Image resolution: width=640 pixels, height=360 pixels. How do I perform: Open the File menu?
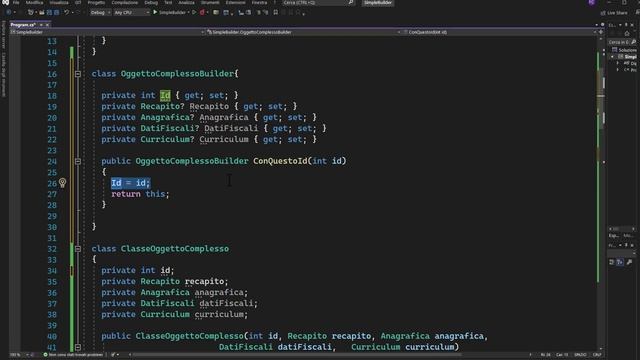16,2
